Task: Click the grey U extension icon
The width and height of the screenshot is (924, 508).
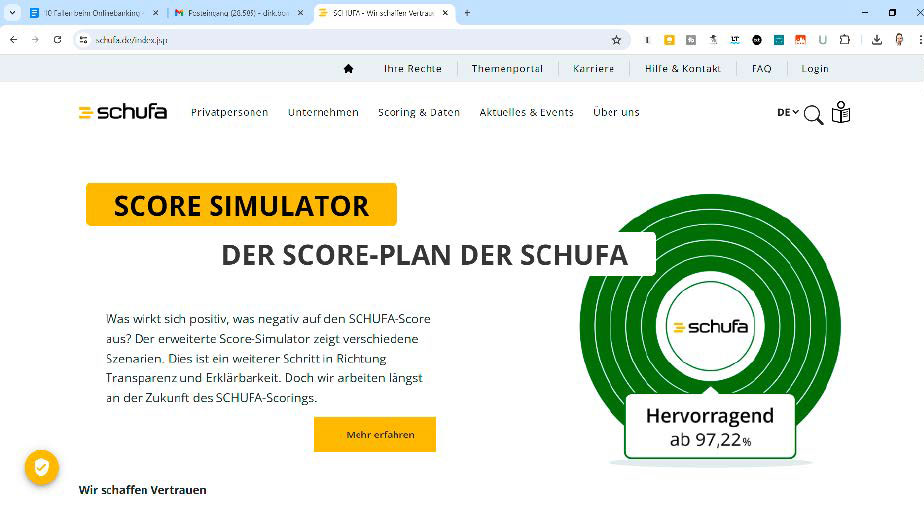Action: pos(823,39)
